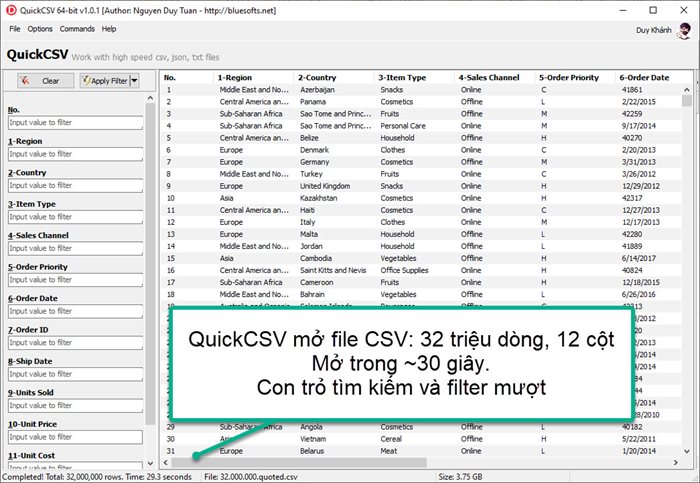Select the Cambodia country cell

[316, 258]
